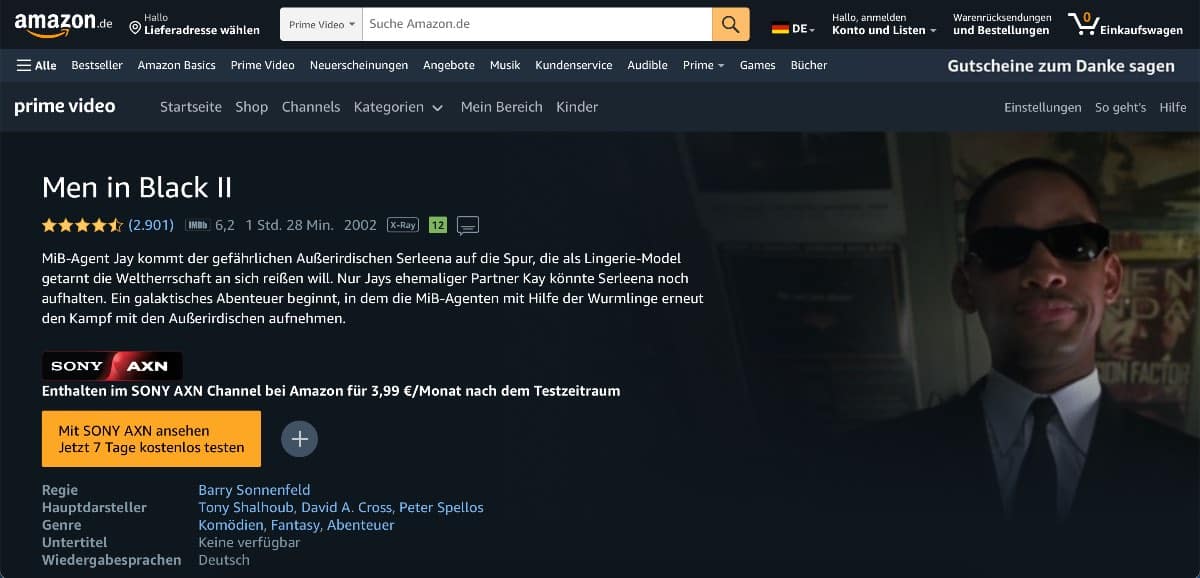1200x578 pixels.
Task: Open Musik in the navigation bar
Action: [505, 65]
